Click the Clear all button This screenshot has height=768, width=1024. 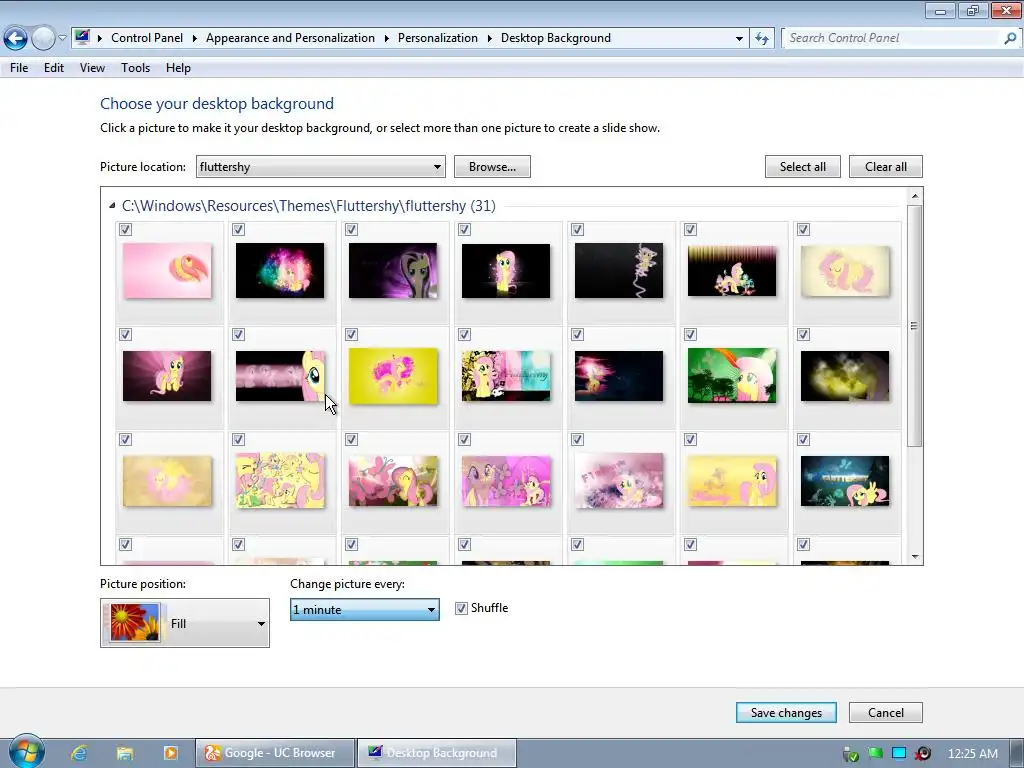click(x=886, y=167)
